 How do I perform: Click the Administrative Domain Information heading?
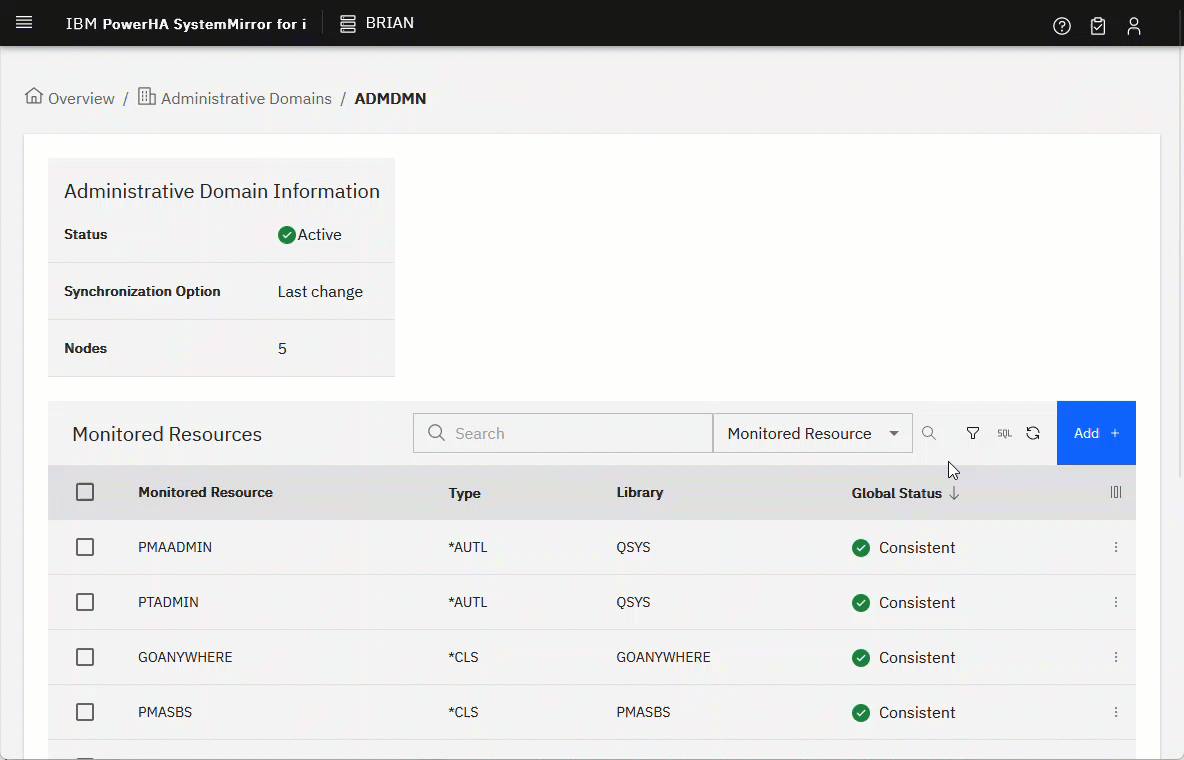(222, 191)
